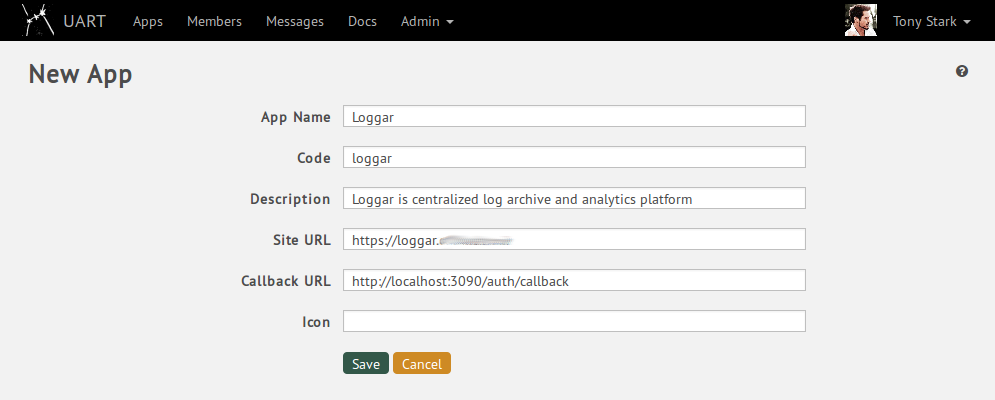Click the UART tree logo icon
995x400 pixels.
click(x=38, y=20)
